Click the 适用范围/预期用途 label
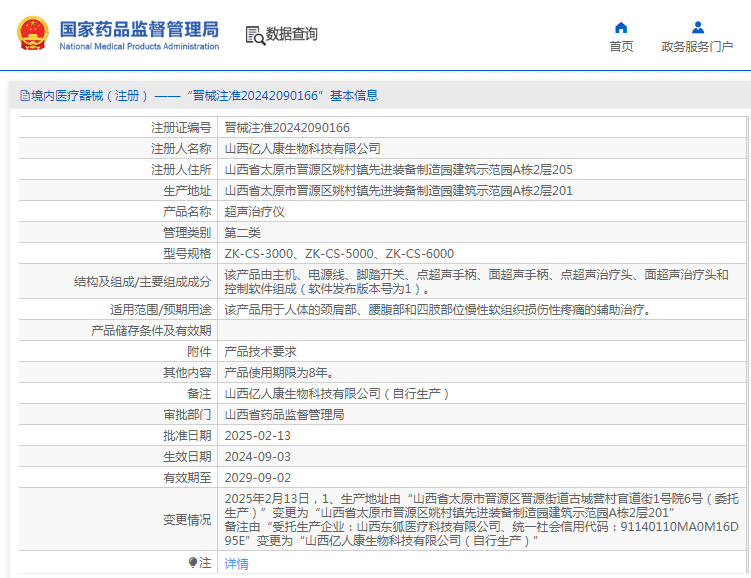Viewport: 751px width, 578px height. click(160, 310)
